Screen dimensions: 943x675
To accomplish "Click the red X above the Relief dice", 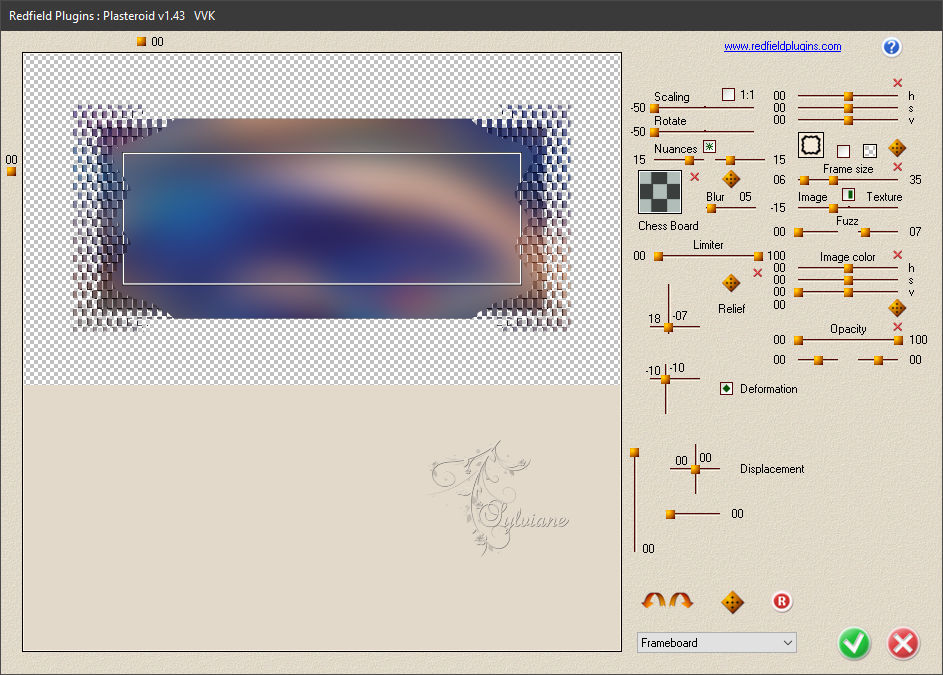I will coord(758,273).
